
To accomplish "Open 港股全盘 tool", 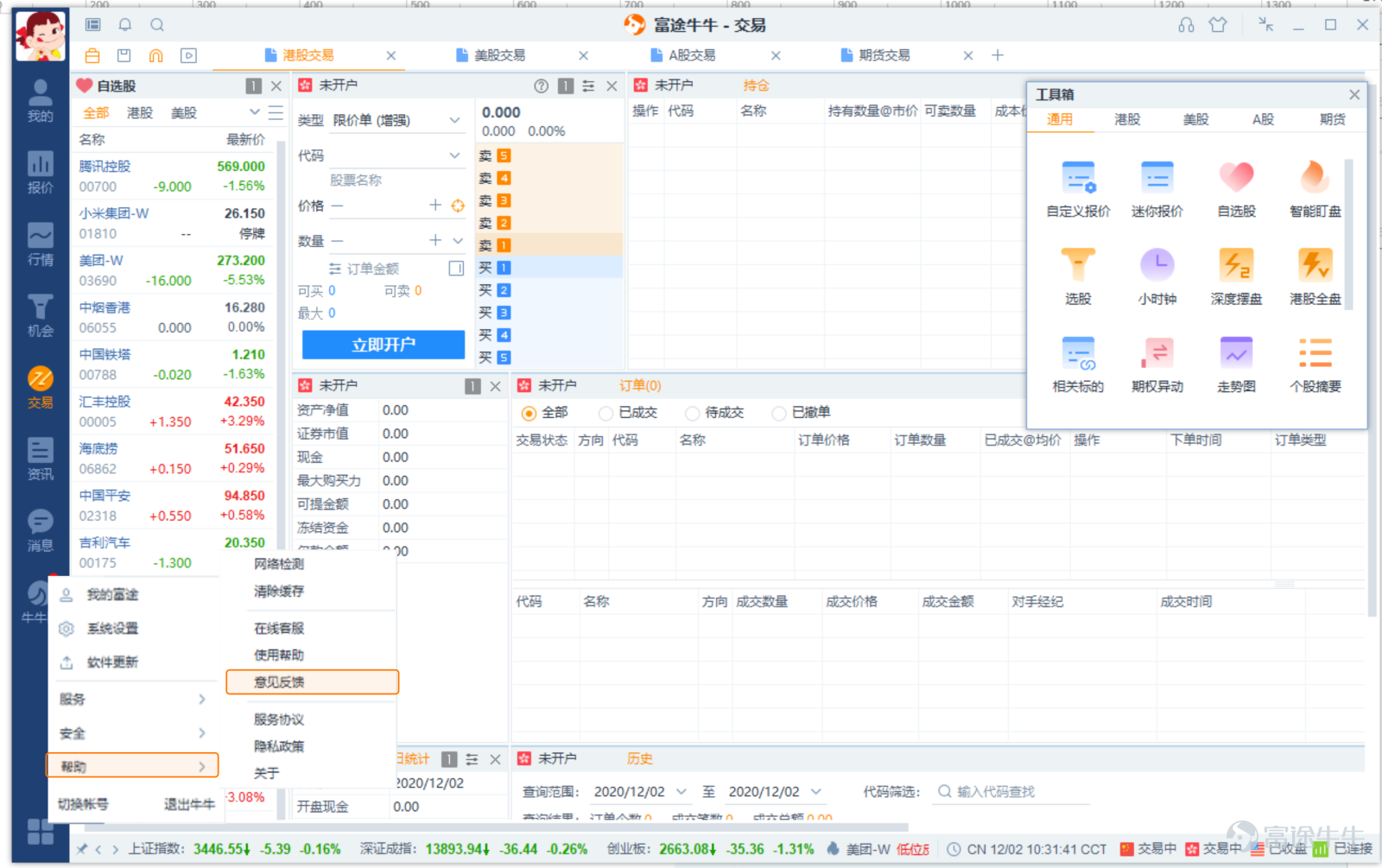I will pos(1315,276).
